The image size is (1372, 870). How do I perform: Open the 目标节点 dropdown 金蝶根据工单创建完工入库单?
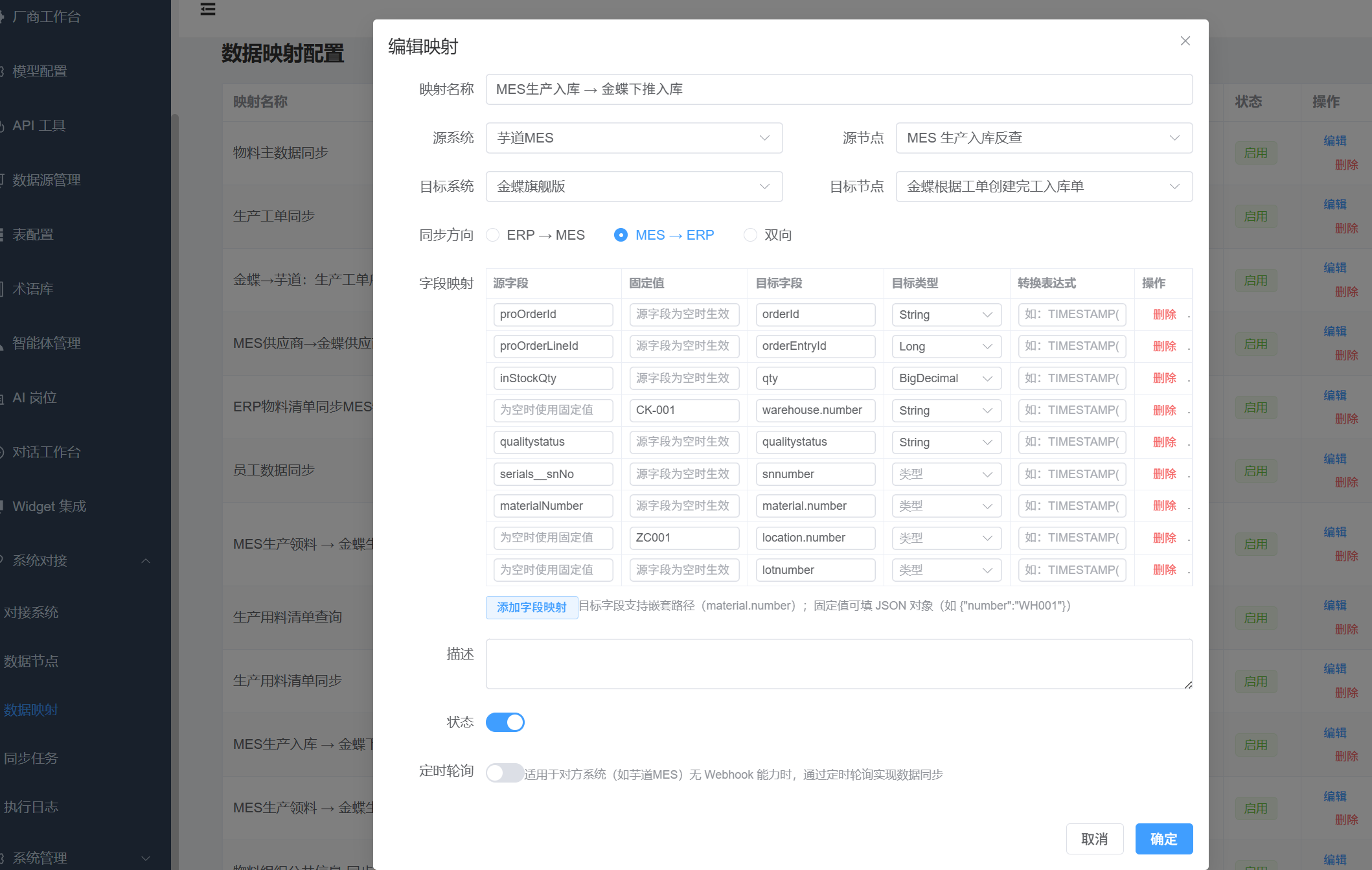point(1044,187)
